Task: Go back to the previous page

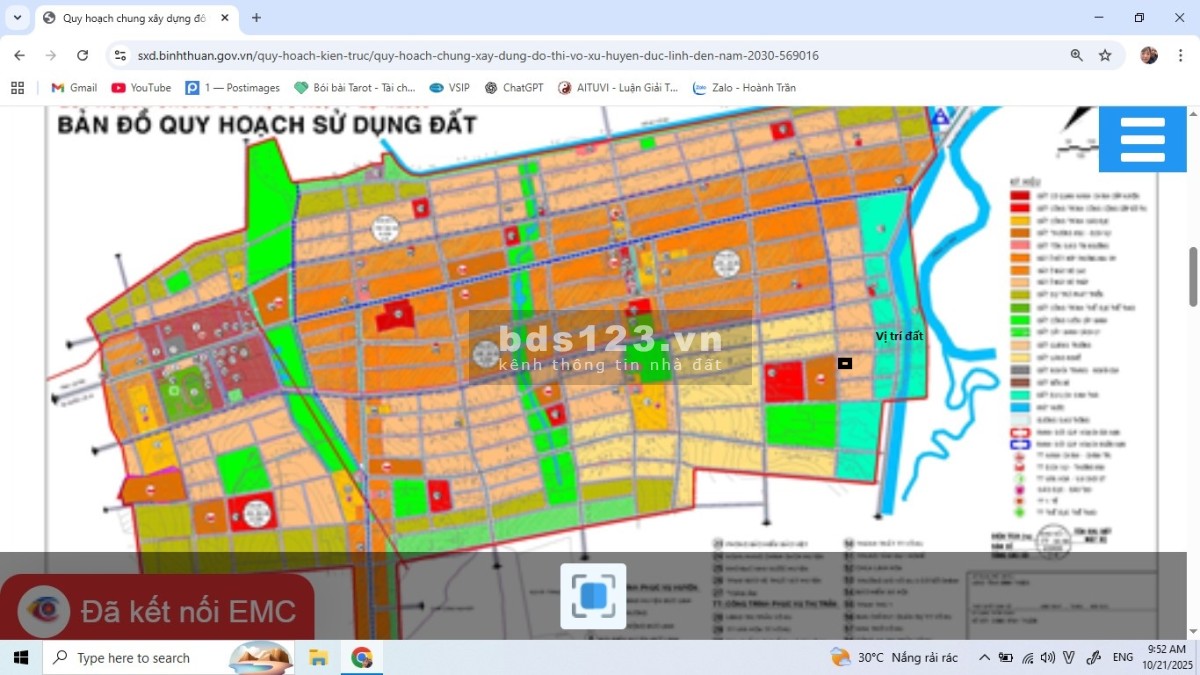Action: click(19, 55)
